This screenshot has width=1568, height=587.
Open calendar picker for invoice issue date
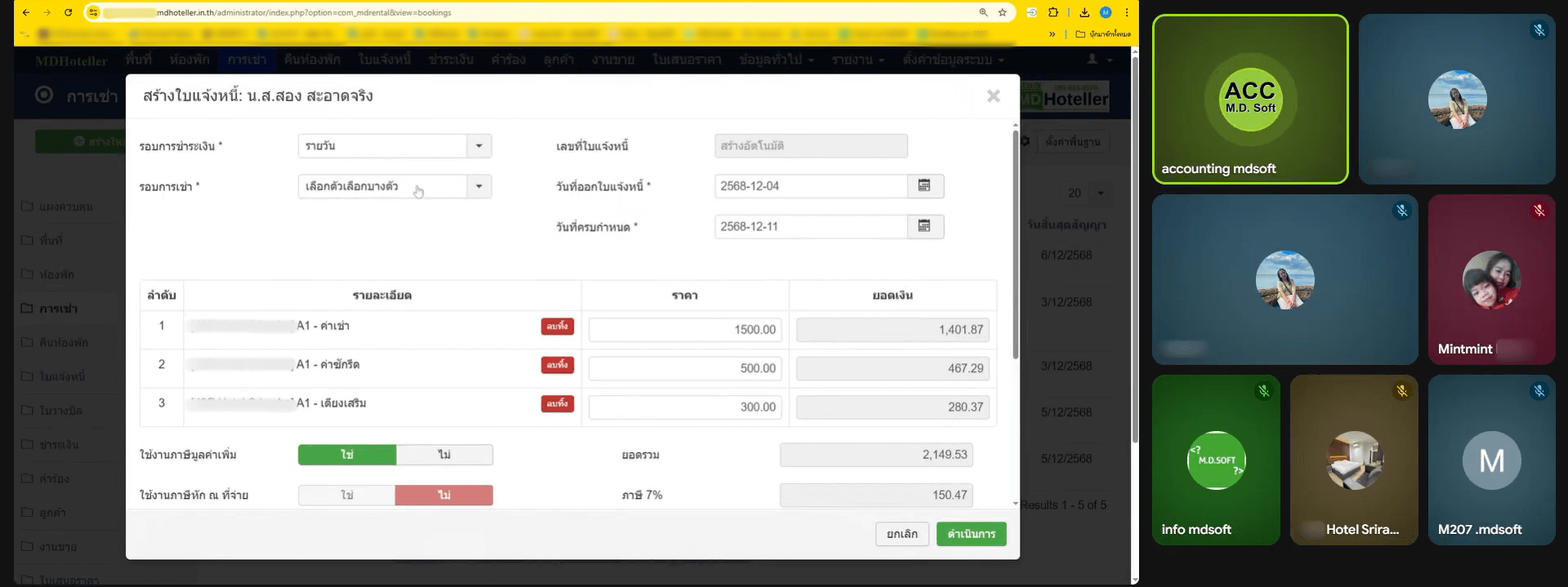pyautogui.click(x=924, y=186)
